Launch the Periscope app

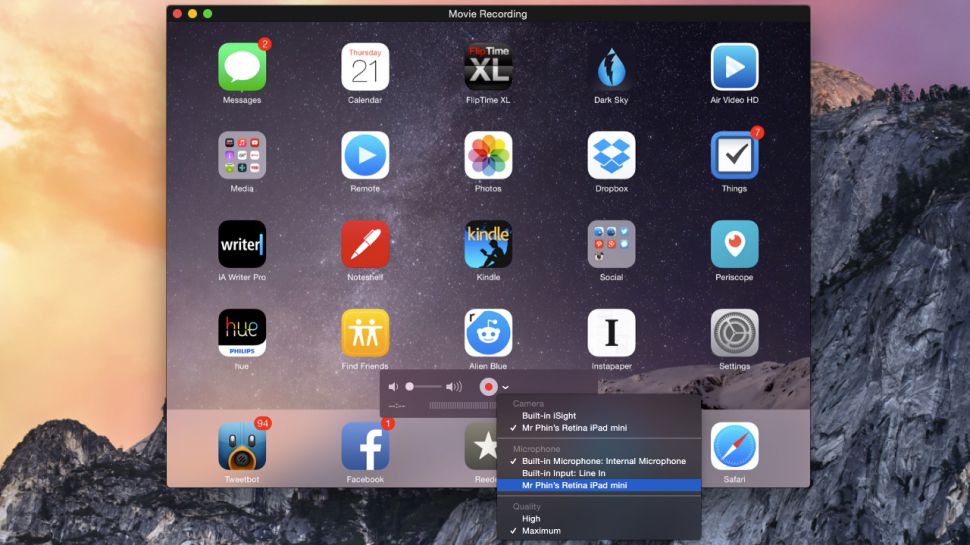pyautogui.click(x=734, y=244)
